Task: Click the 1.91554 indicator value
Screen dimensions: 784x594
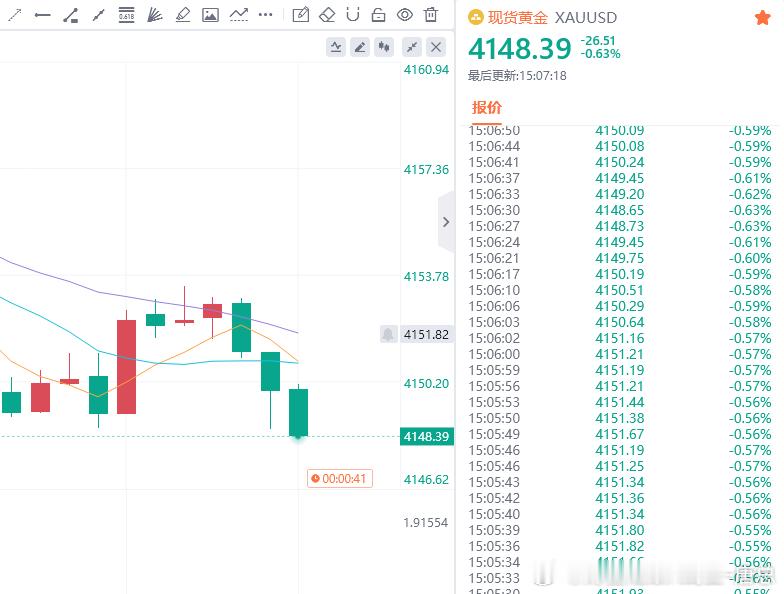Action: click(x=426, y=522)
